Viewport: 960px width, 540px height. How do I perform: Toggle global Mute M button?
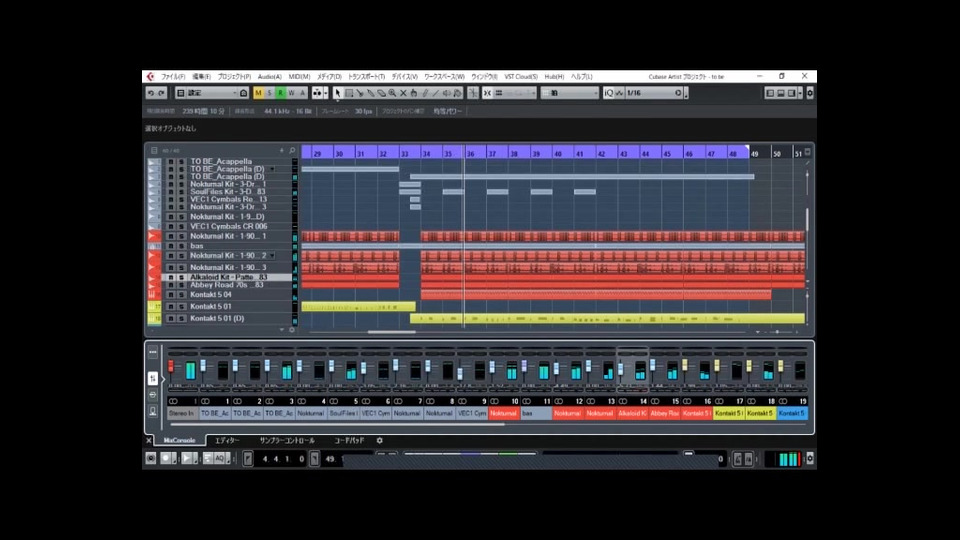pos(258,93)
